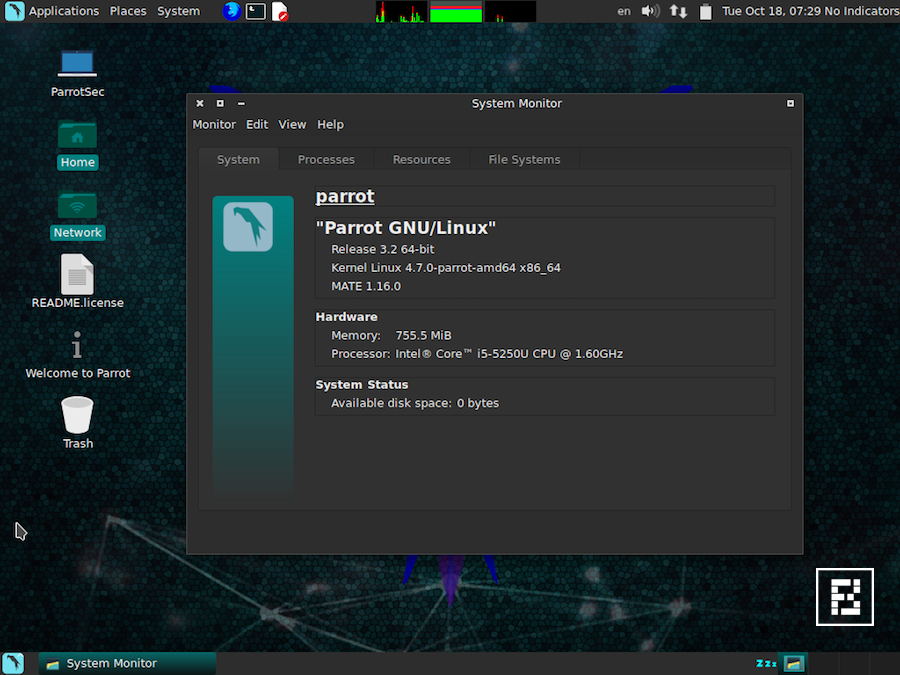Click the workspace switcher tile in bottom panel
The height and width of the screenshot is (675, 900).
click(x=794, y=664)
